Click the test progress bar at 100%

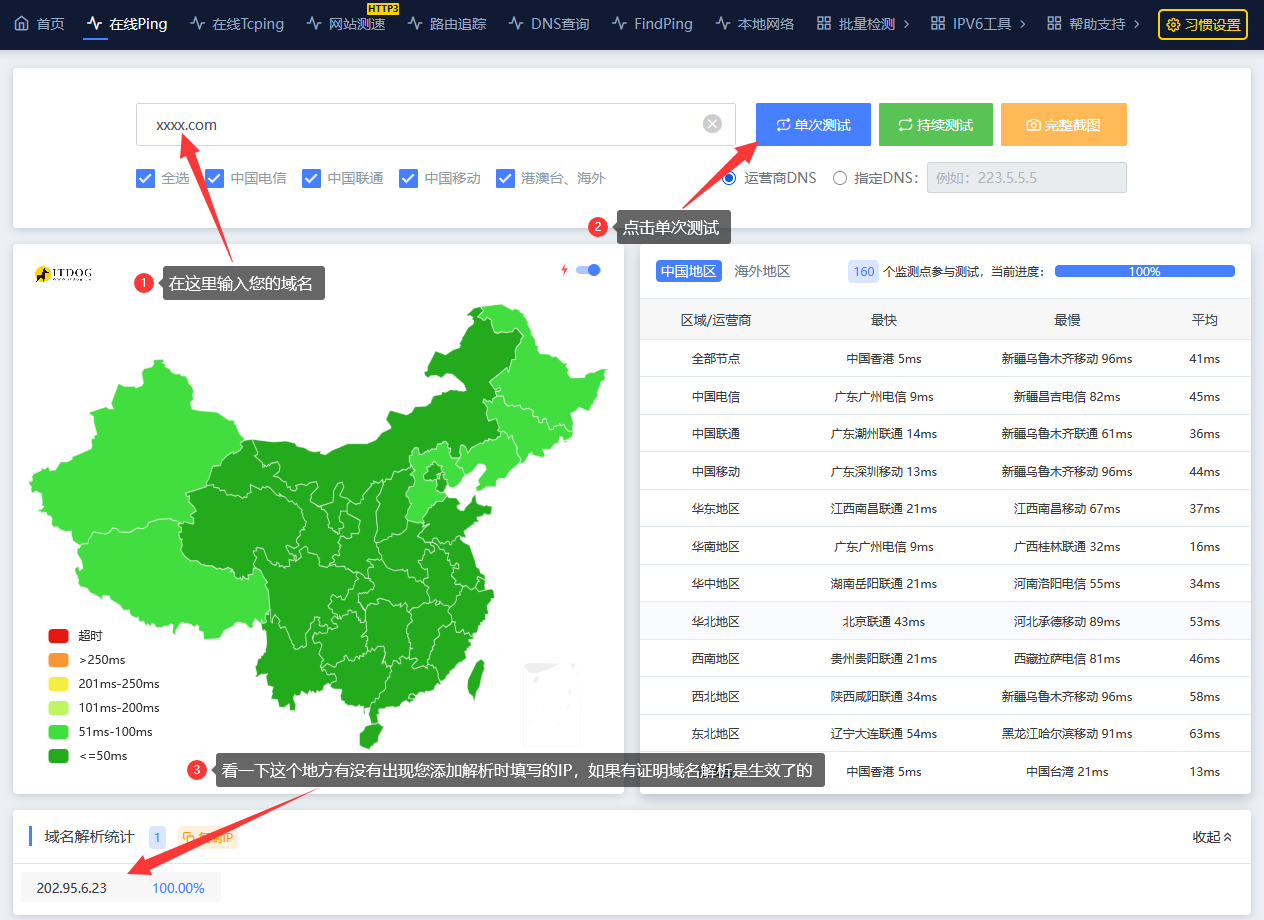[x=1144, y=271]
